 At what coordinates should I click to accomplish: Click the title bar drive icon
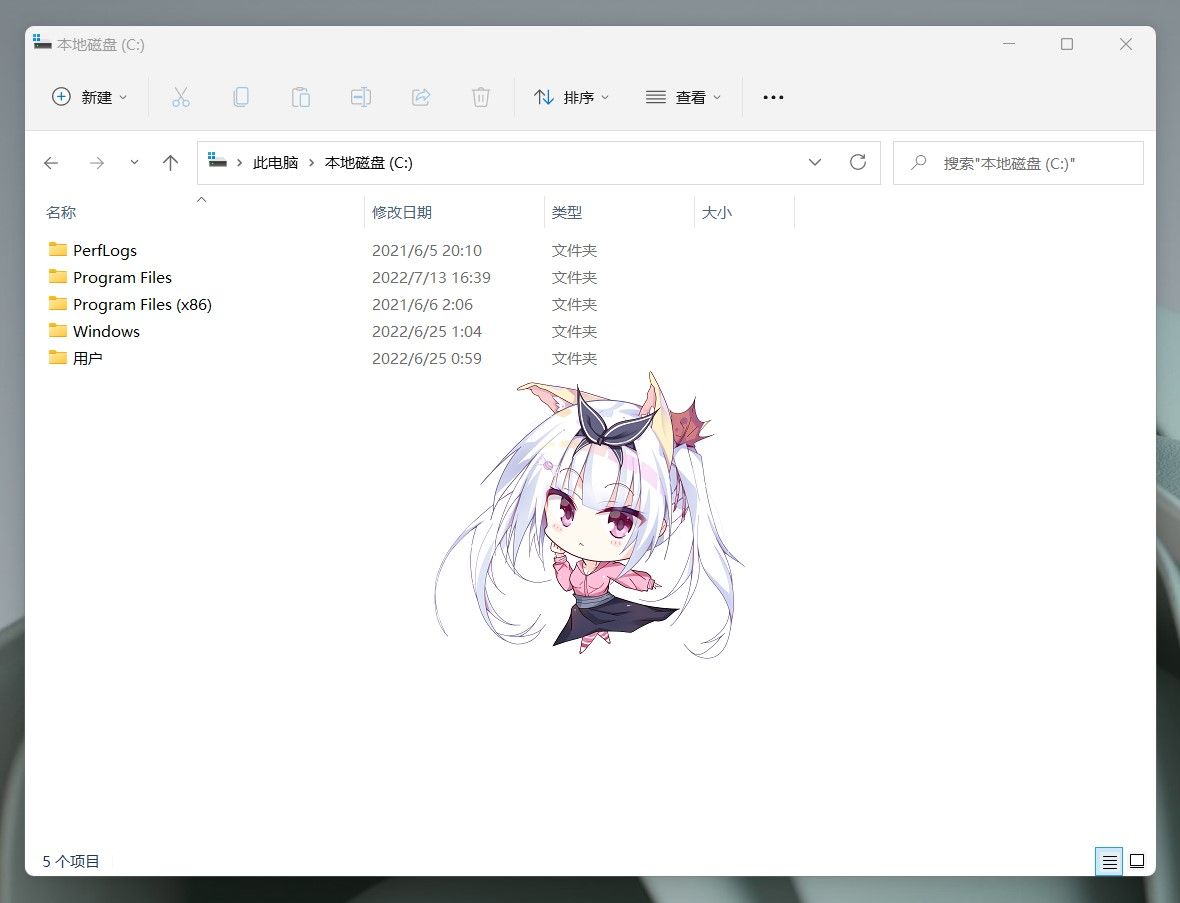point(42,42)
